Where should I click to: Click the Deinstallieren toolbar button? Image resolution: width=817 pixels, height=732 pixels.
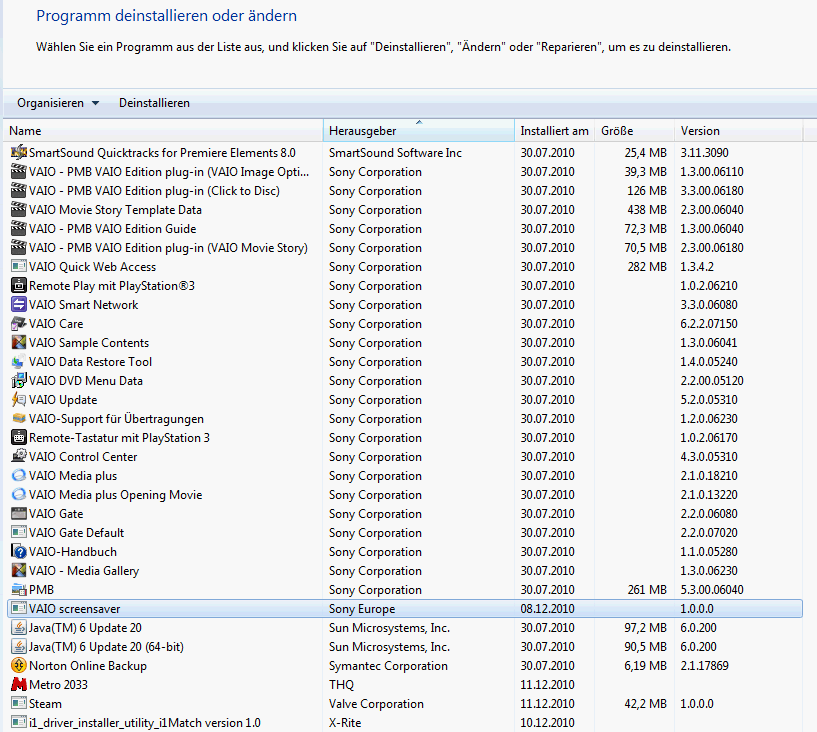(154, 103)
